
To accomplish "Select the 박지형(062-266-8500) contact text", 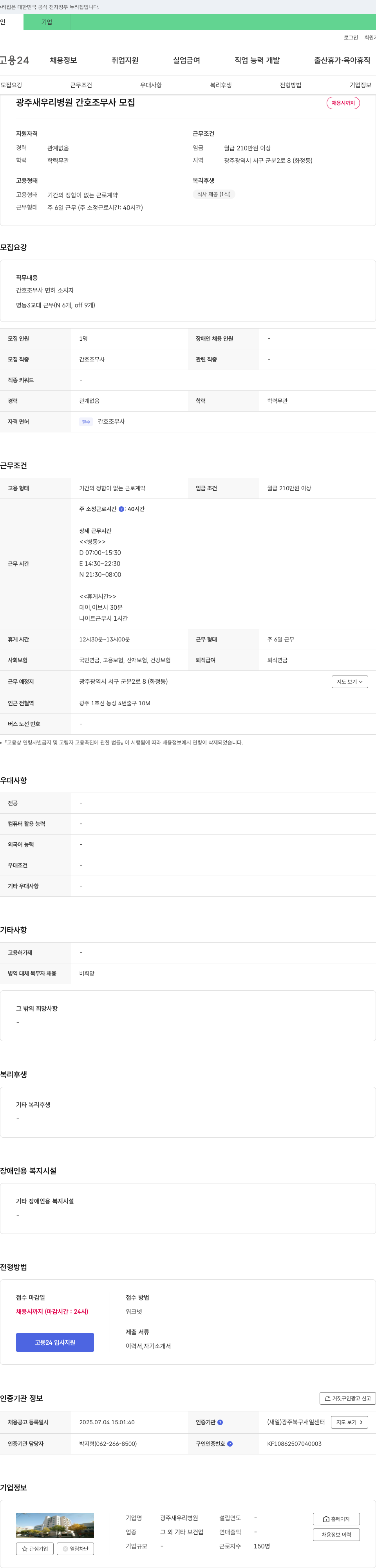I will coord(108,1443).
